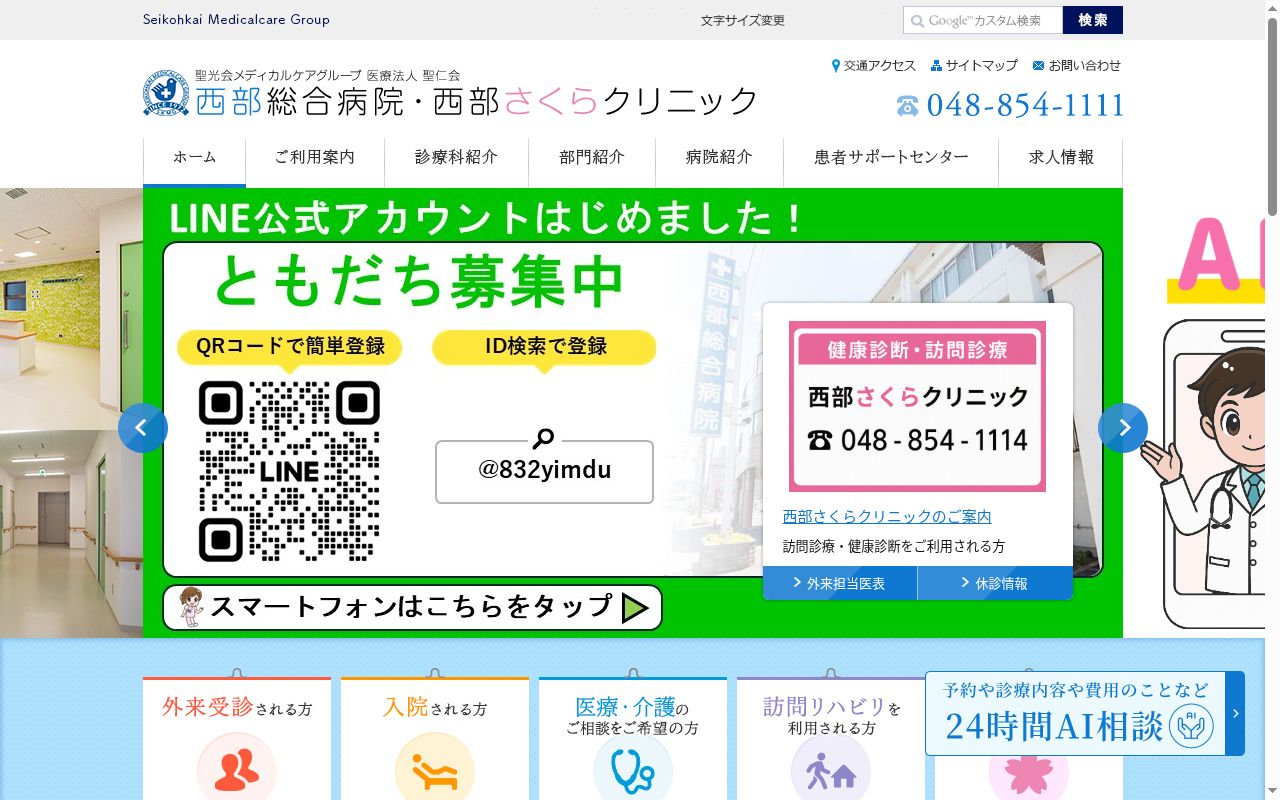This screenshot has width=1280, height=800.
Task: Open 入院される方 card
Action: click(435, 738)
